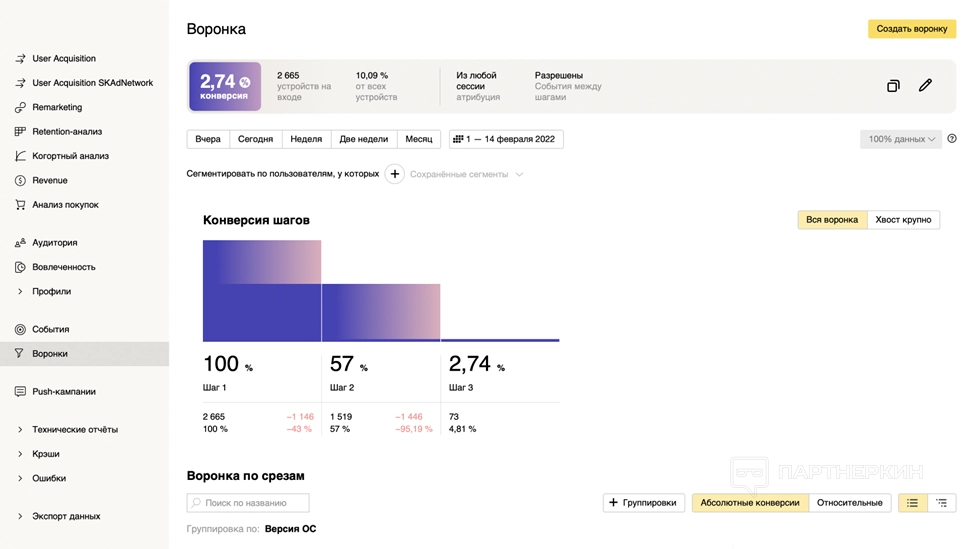Click the help question mark icon
This screenshot has width=974, height=549.
(x=952, y=139)
